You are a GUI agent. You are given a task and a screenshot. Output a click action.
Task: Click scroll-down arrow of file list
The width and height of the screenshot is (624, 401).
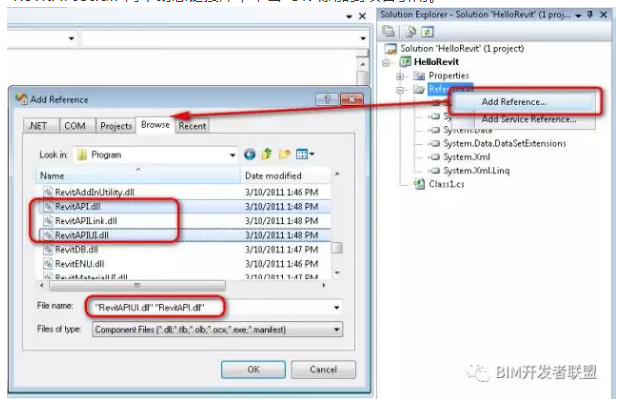pyautogui.click(x=337, y=273)
